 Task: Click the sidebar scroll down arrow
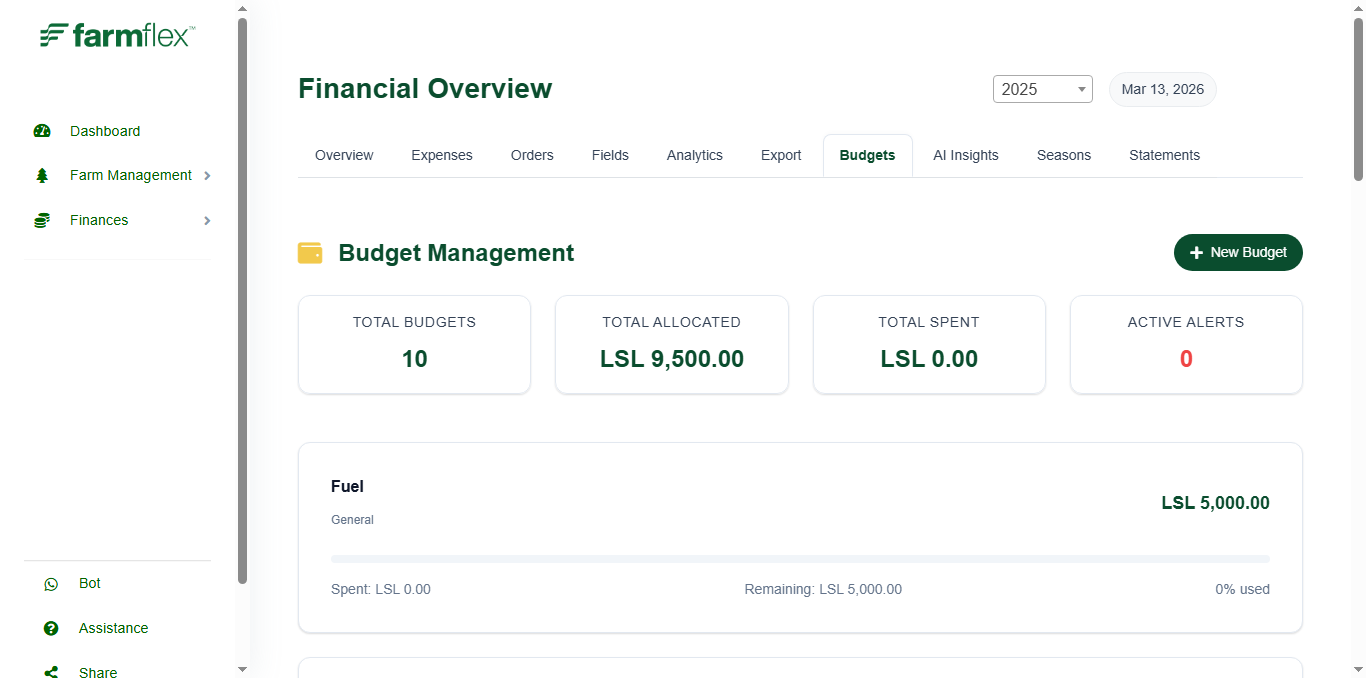coord(242,669)
